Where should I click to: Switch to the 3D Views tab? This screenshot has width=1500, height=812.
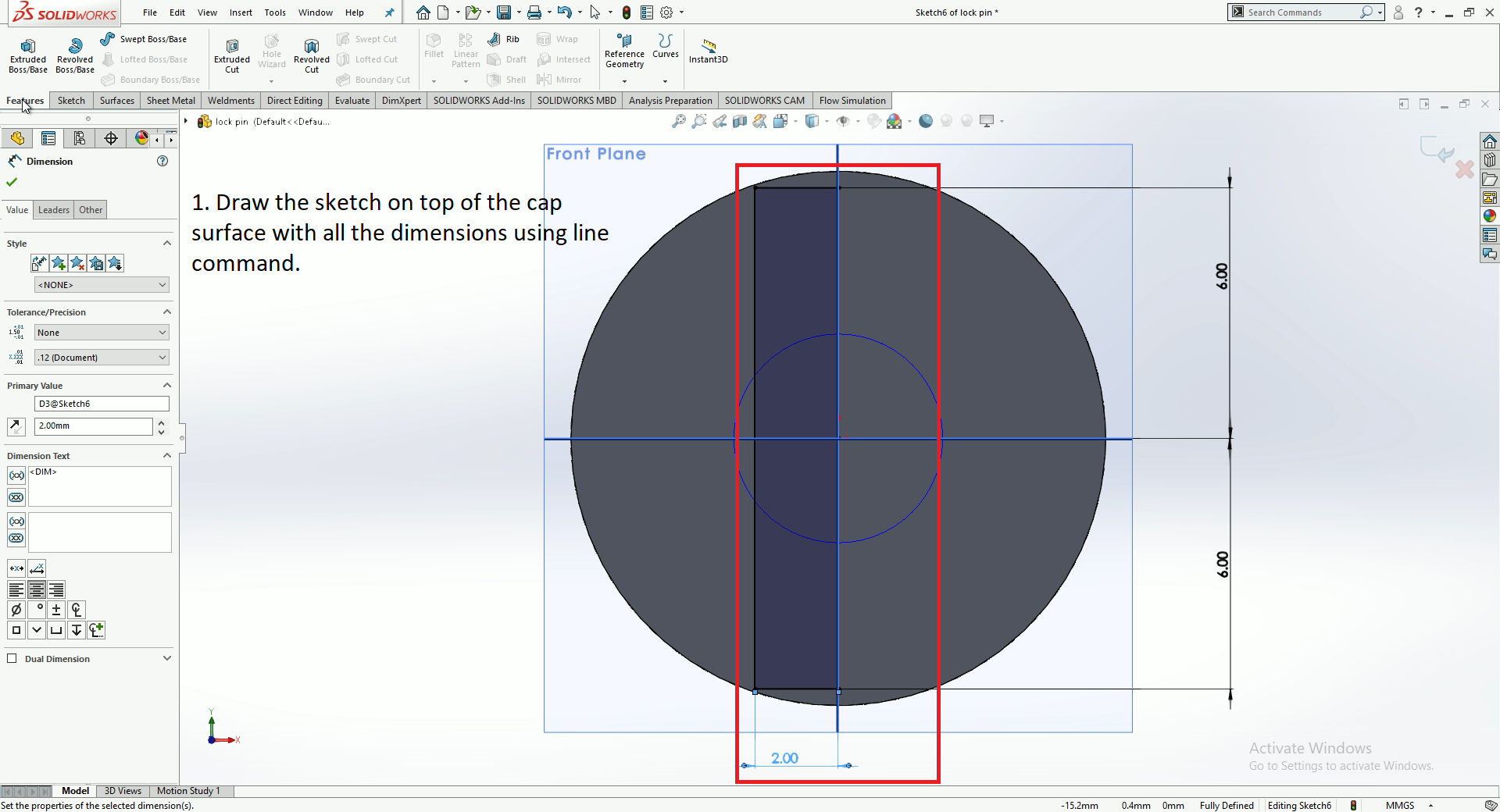pos(123,791)
